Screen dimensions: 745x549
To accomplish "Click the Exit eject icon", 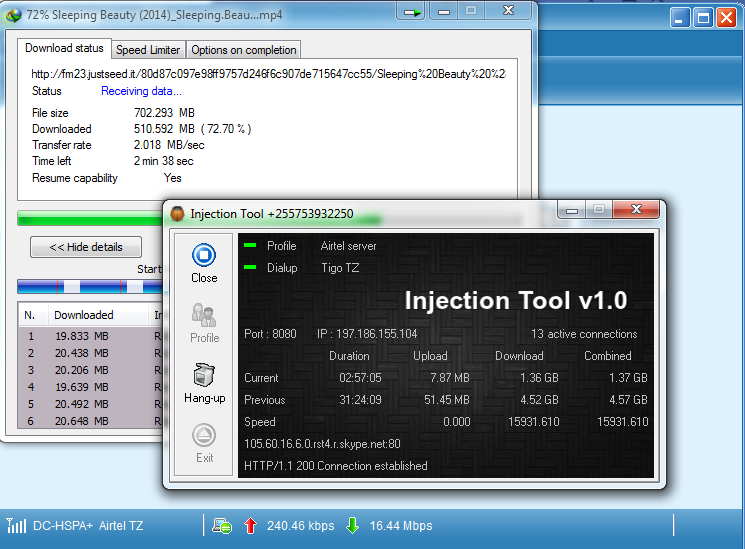I will pyautogui.click(x=204, y=435).
